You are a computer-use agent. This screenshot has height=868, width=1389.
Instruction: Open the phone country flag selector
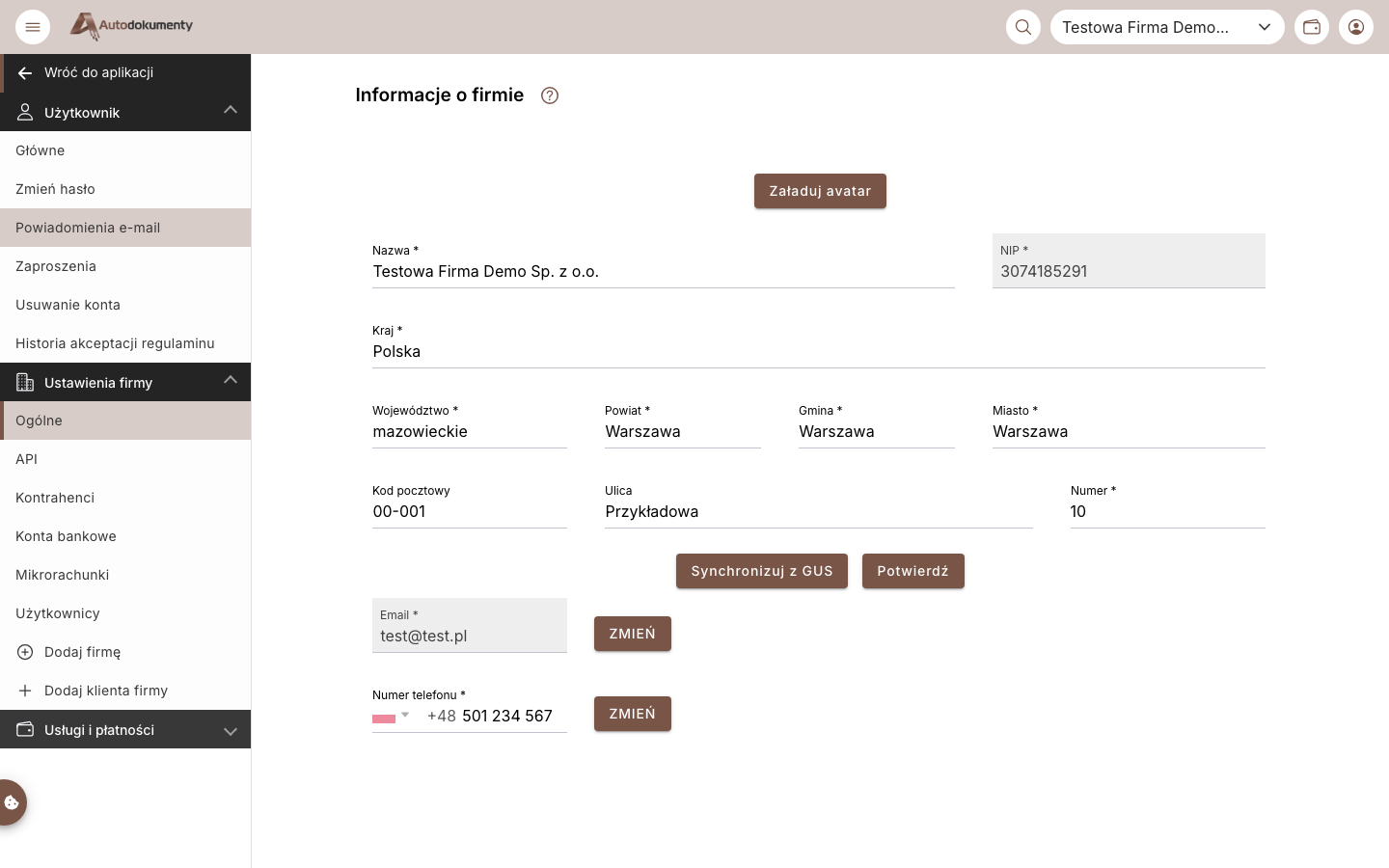392,717
